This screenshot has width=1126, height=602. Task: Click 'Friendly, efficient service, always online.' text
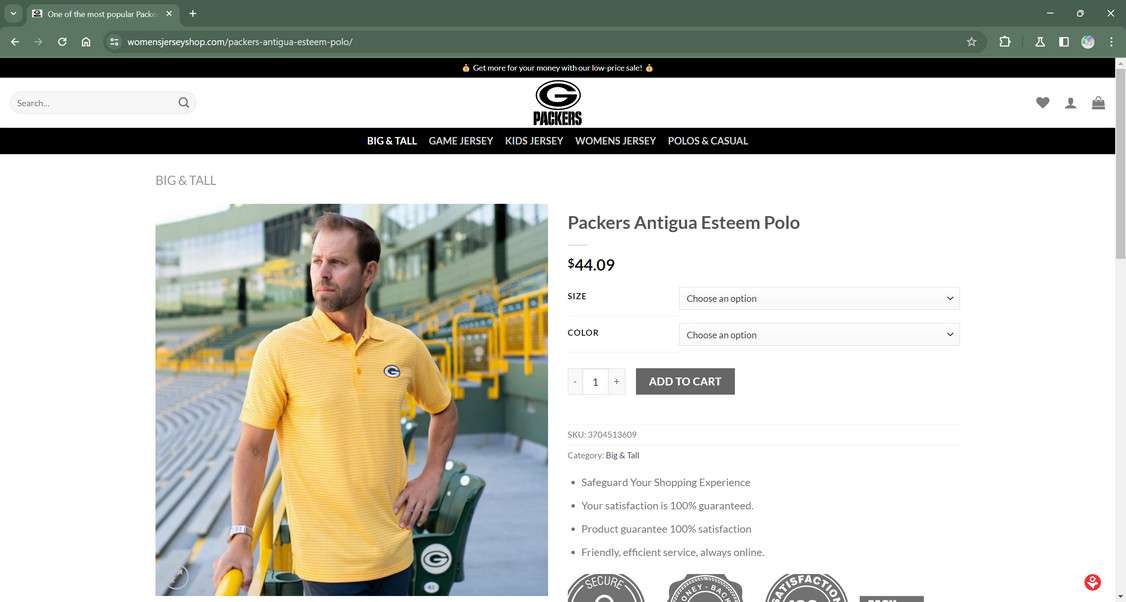pos(673,552)
